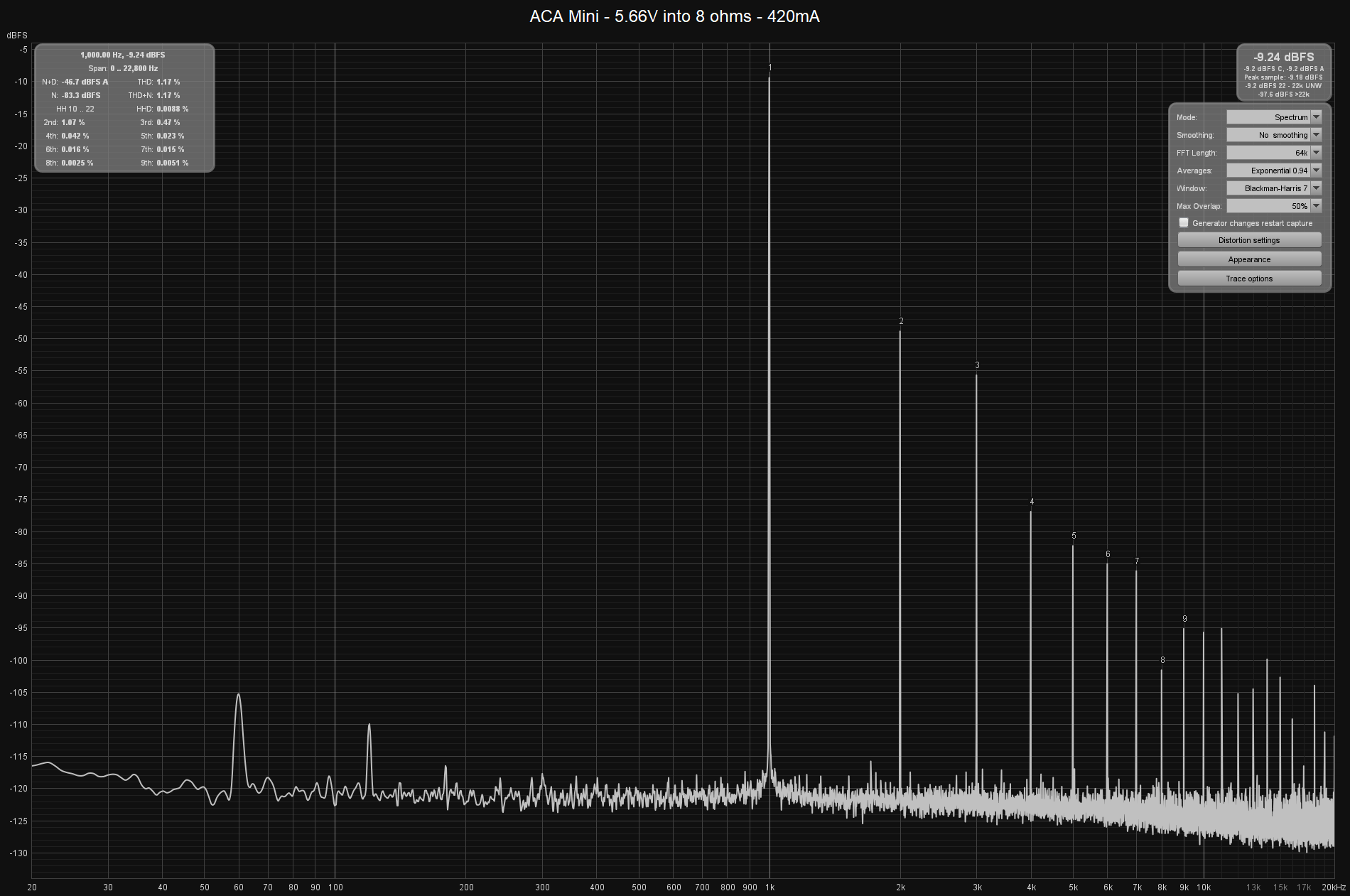Open the Averages dropdown showing Exponential 0.94
Image resolution: width=1350 pixels, height=896 pixels.
[1274, 171]
